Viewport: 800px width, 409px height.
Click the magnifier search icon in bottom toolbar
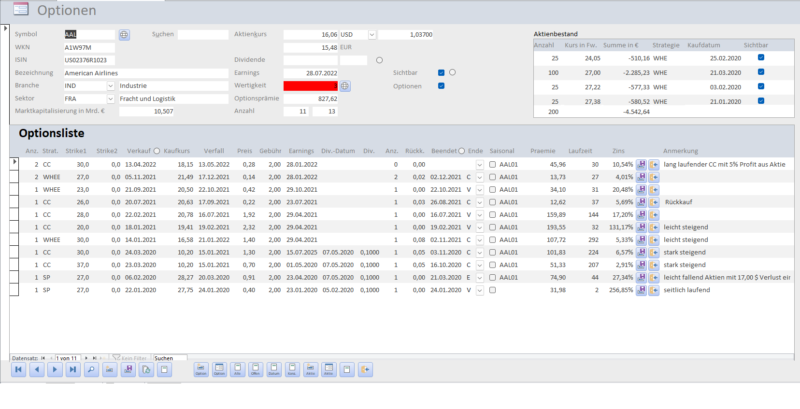(x=91, y=370)
